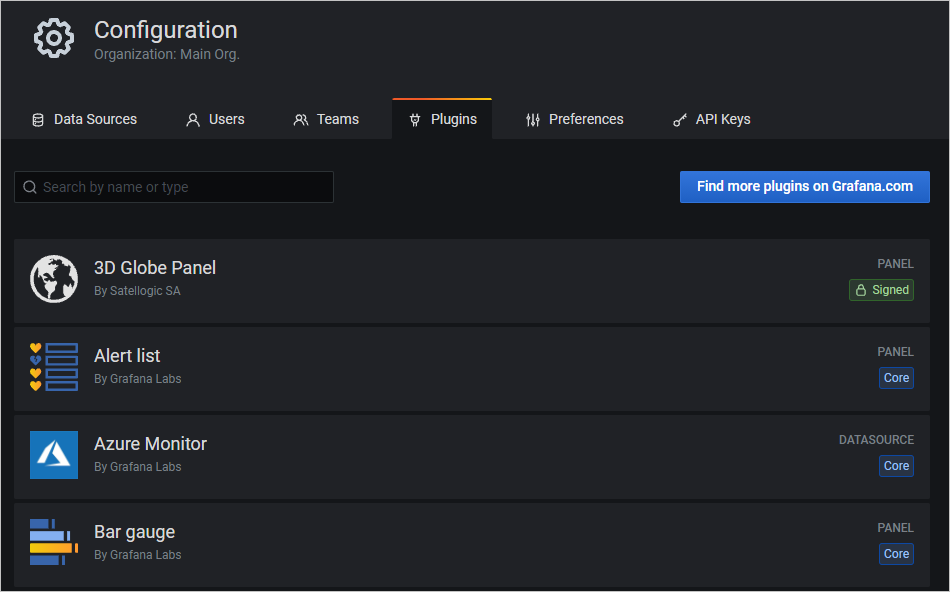Open the Preferences tab
Viewport: 950px width, 592px height.
(574, 119)
